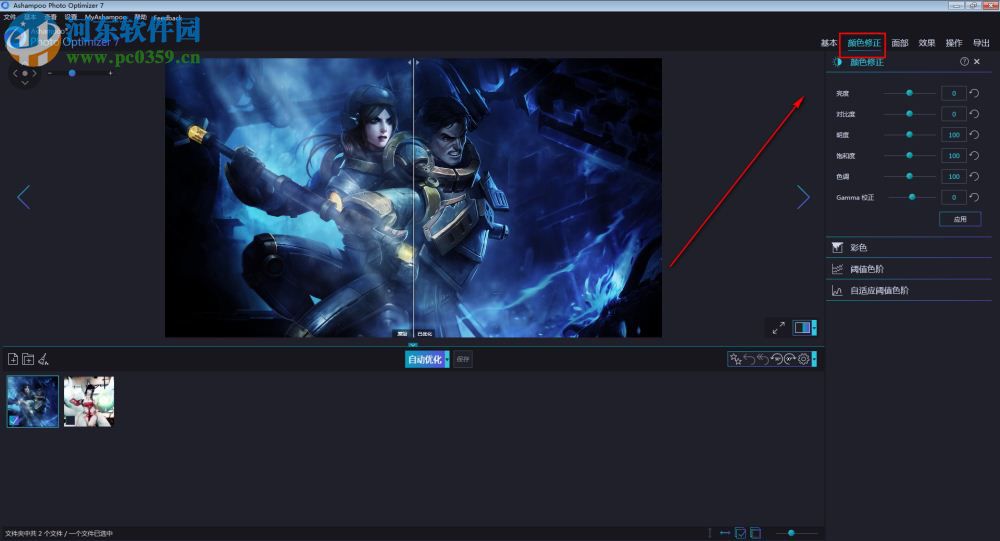Click the 对比度 slider handle
The height and width of the screenshot is (541, 1000).
(x=909, y=114)
